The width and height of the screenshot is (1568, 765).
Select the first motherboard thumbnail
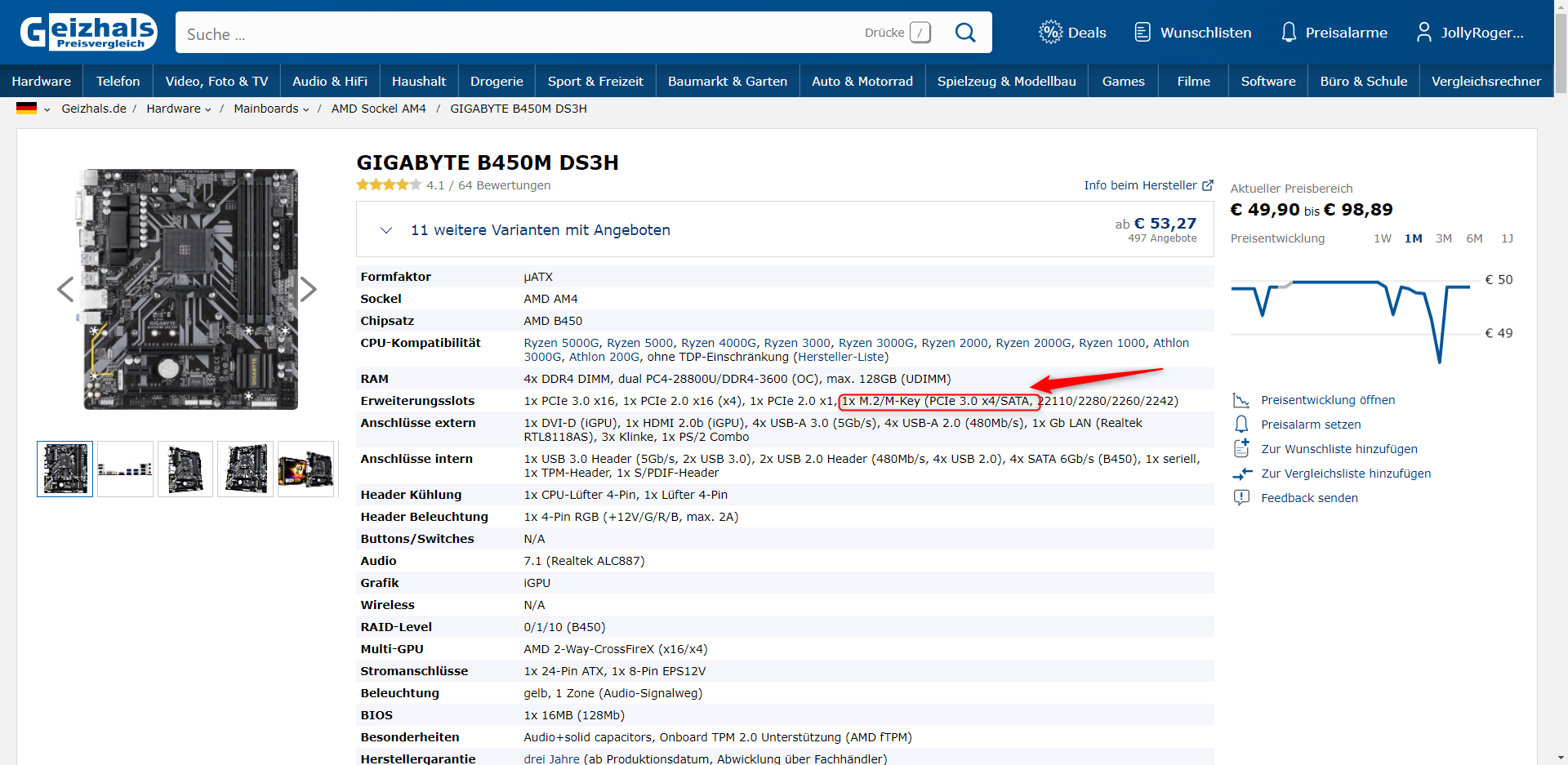[65, 469]
